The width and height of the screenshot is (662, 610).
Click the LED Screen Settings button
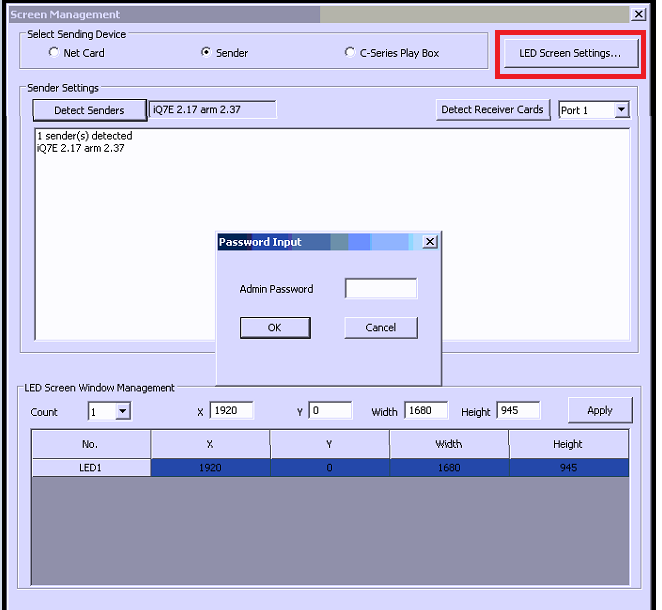569,53
